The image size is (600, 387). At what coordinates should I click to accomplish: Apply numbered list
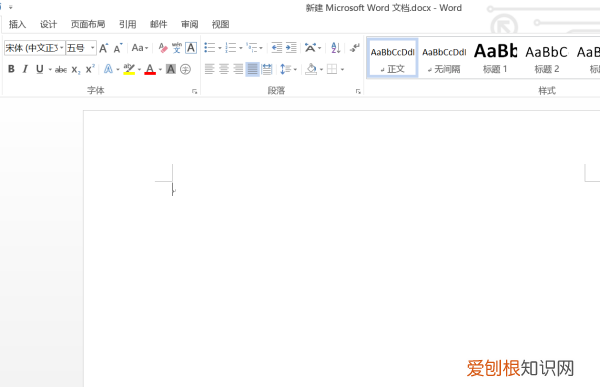point(231,48)
